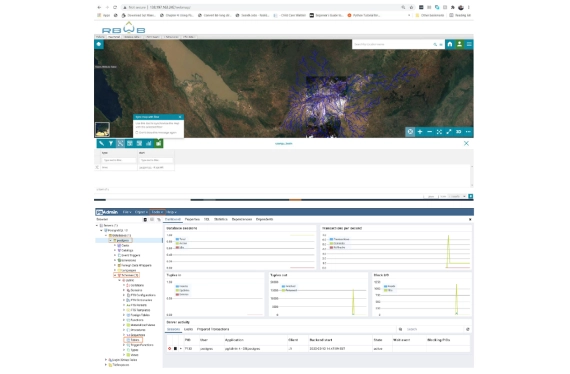Click the search magnifier in the location search
This screenshot has height=374, width=570.
click(x=435, y=44)
